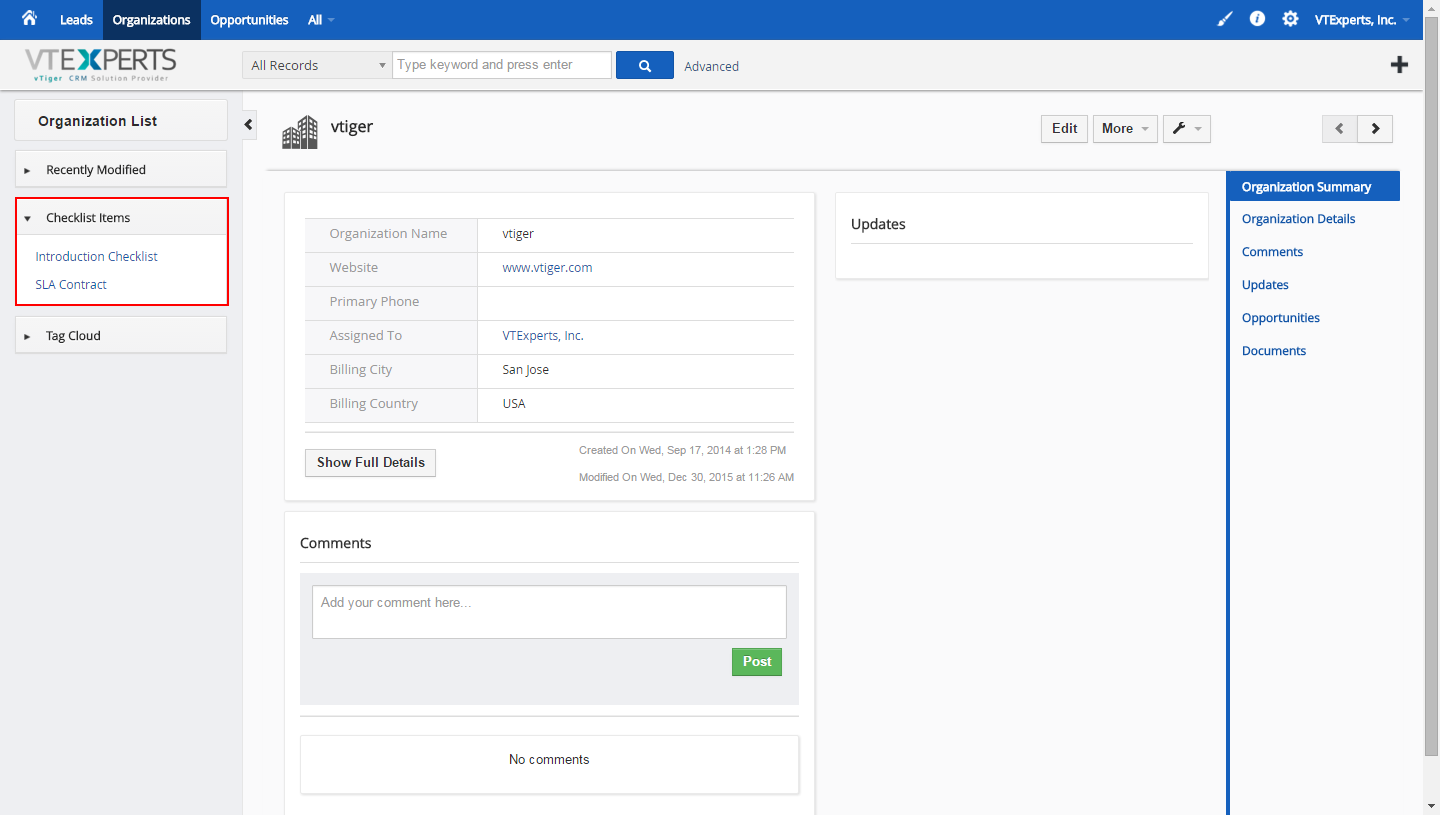The width and height of the screenshot is (1440, 815).
Task: Go to the Home icon in top bar
Action: point(29,18)
